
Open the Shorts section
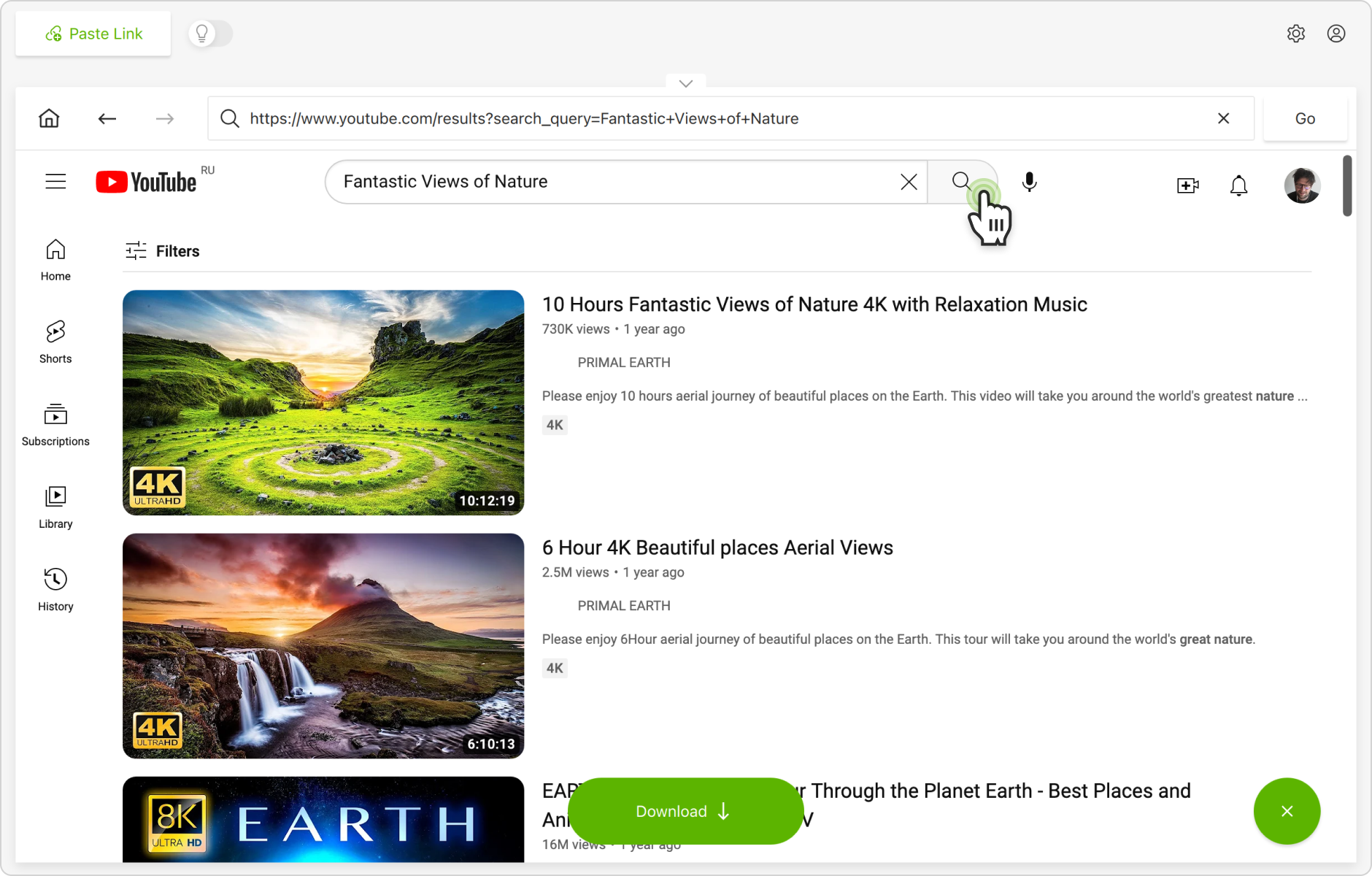[x=55, y=341]
